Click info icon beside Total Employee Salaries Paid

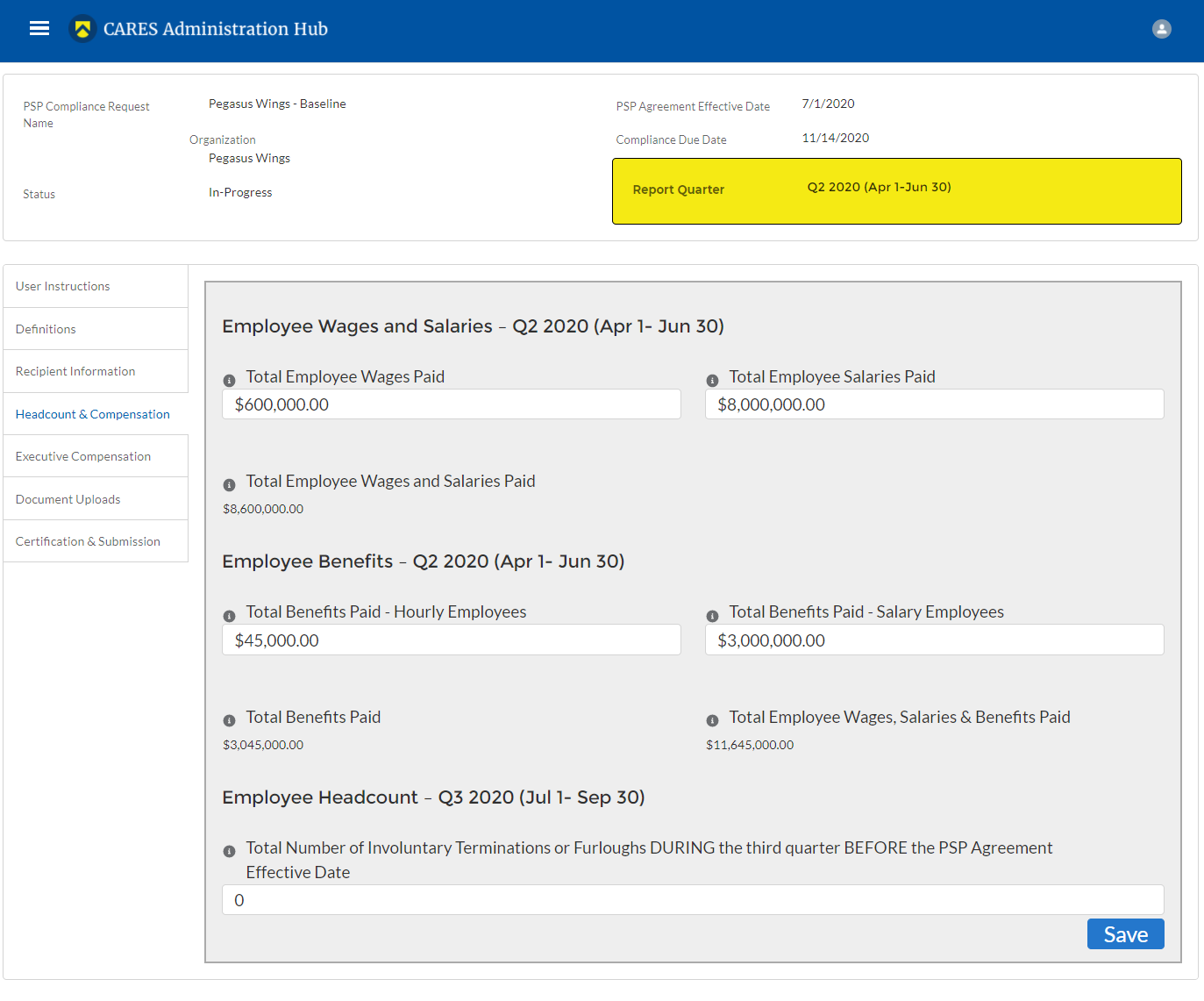coord(712,381)
